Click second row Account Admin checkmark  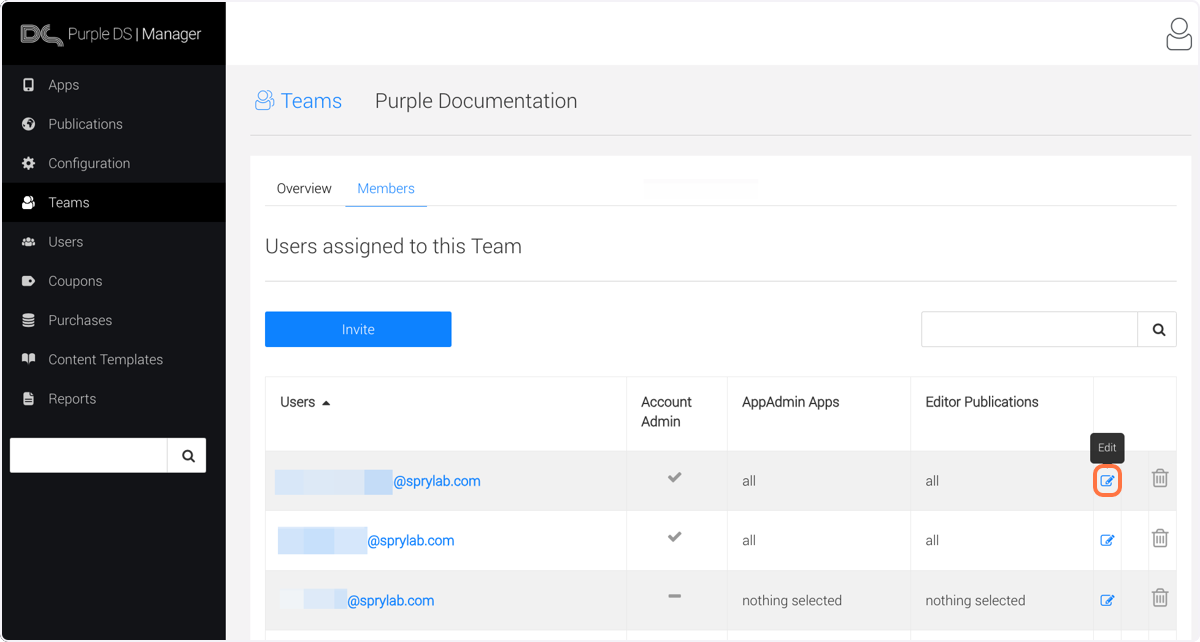point(675,537)
